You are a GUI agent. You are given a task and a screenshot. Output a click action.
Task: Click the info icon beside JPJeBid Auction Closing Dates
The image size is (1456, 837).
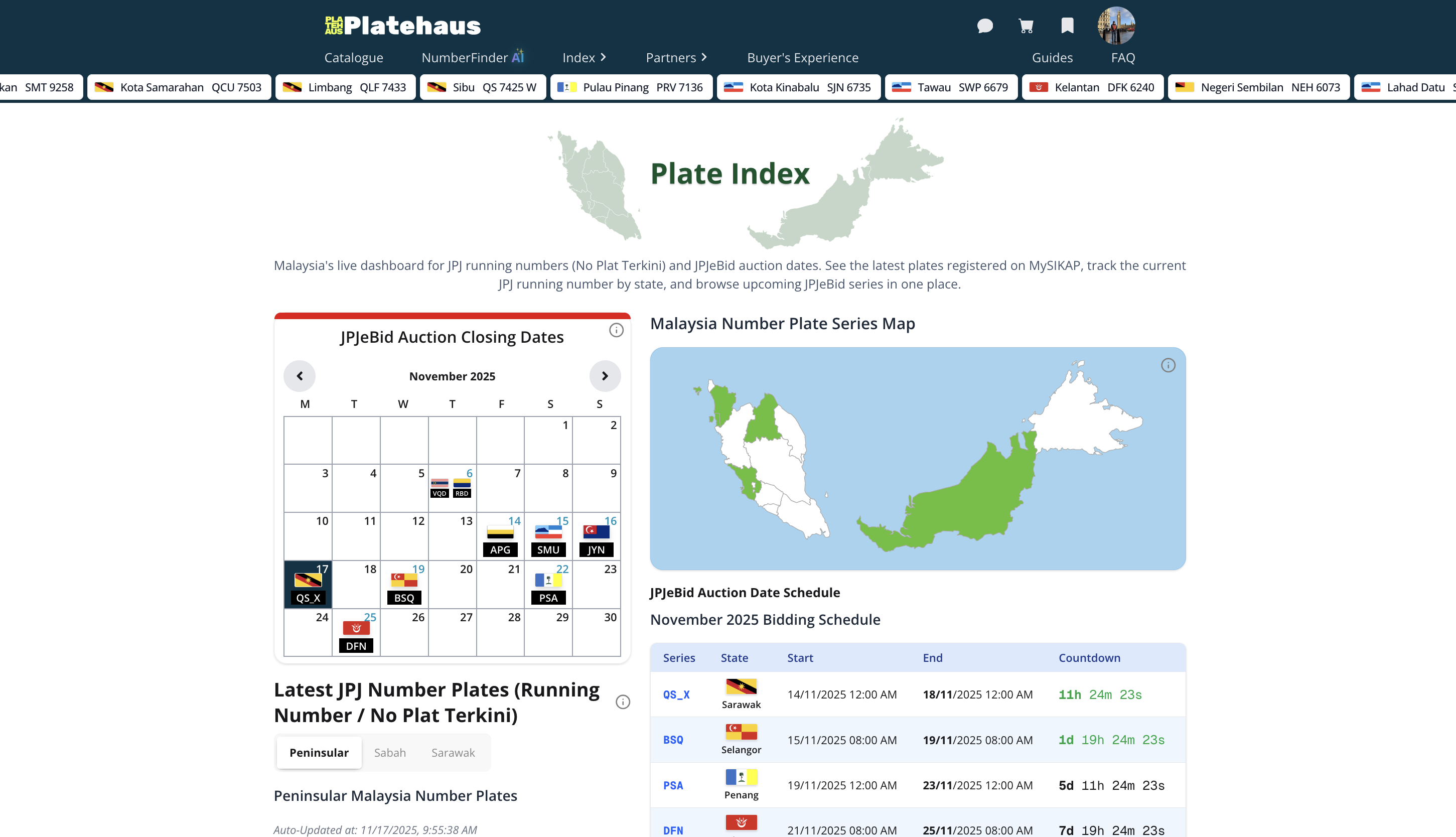pyautogui.click(x=617, y=331)
